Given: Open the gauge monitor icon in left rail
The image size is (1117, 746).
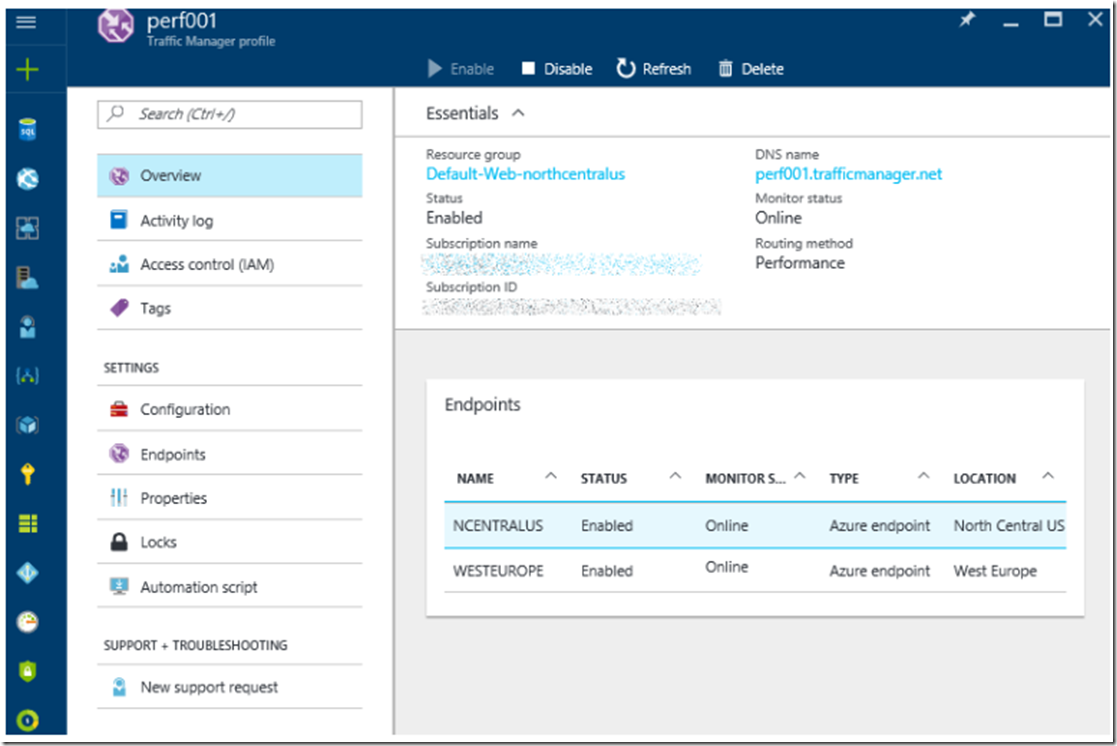Looking at the screenshot, I should pos(27,622).
